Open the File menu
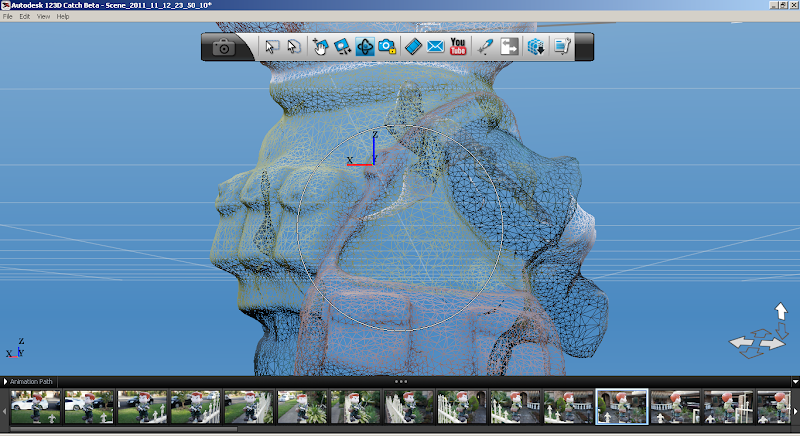Viewport: 800px width, 436px height. coord(8,17)
